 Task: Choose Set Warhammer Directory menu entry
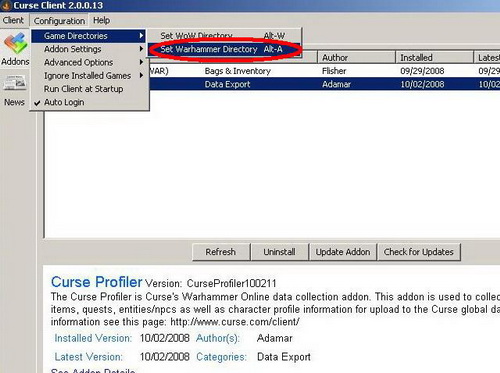pyautogui.click(x=224, y=49)
